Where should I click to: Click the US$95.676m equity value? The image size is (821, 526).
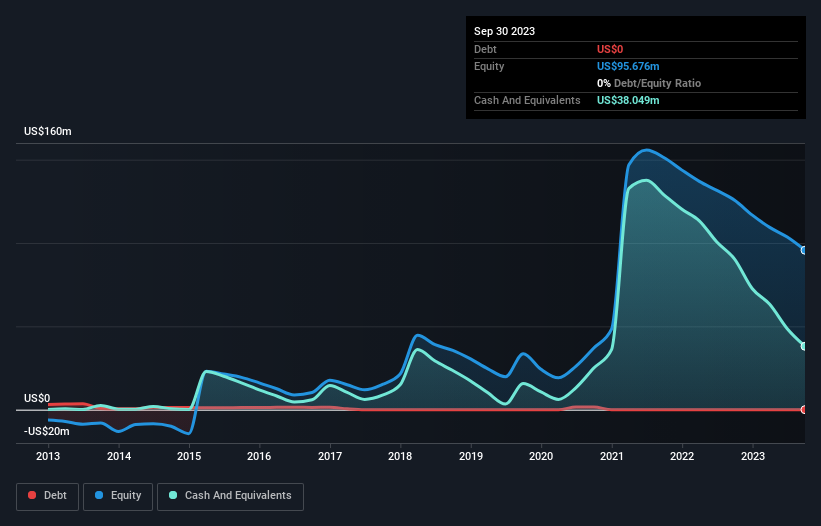pyautogui.click(x=628, y=66)
